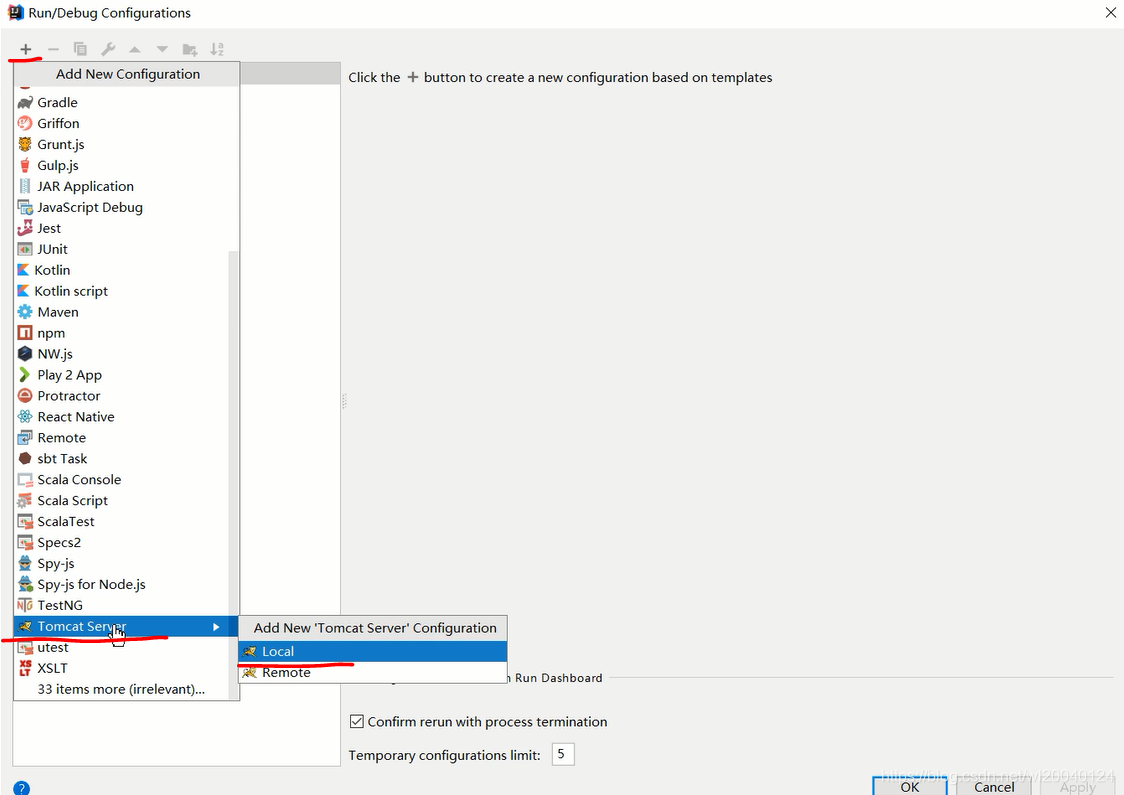Viewport: 1124px width, 795px height.
Task: Select Scala Console configuration type
Action: (x=122, y=480)
